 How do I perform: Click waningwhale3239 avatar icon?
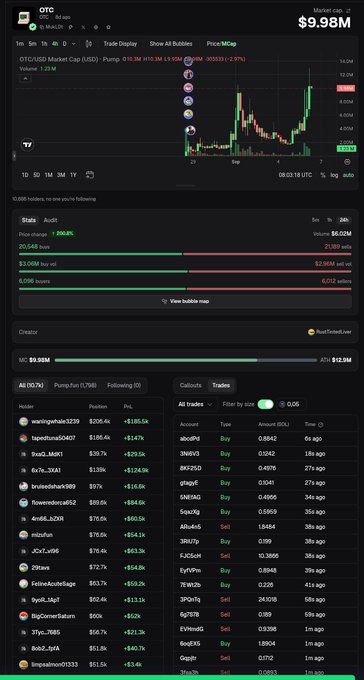click(23, 422)
